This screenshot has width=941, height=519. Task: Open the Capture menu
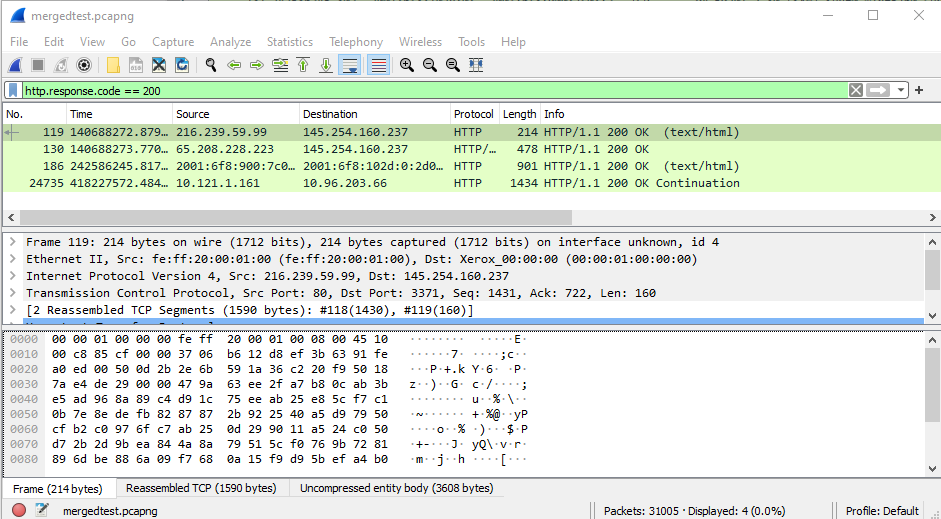point(173,42)
